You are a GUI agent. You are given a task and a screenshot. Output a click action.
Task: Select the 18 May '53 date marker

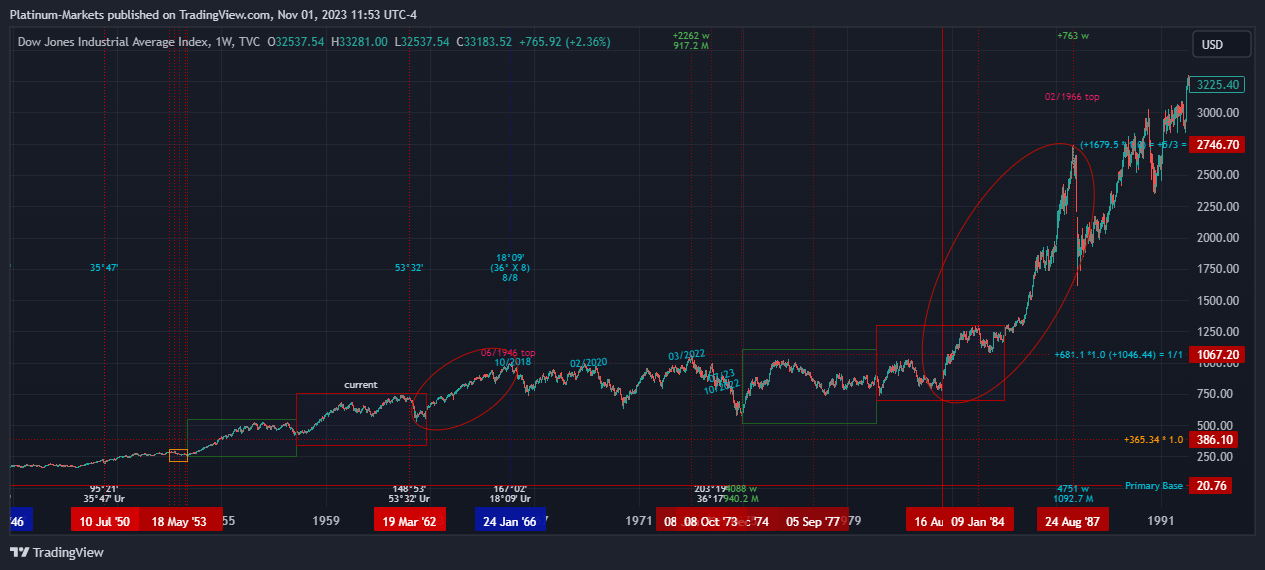click(x=179, y=521)
